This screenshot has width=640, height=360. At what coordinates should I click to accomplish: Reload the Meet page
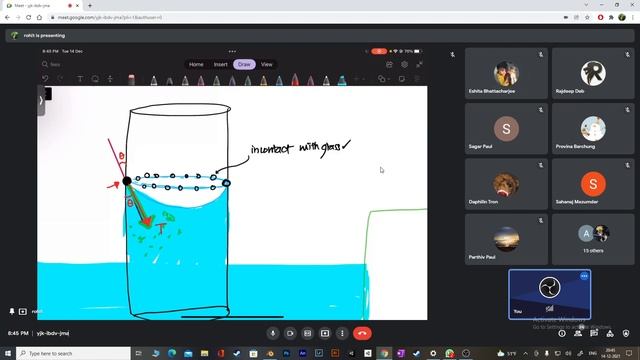click(29, 17)
